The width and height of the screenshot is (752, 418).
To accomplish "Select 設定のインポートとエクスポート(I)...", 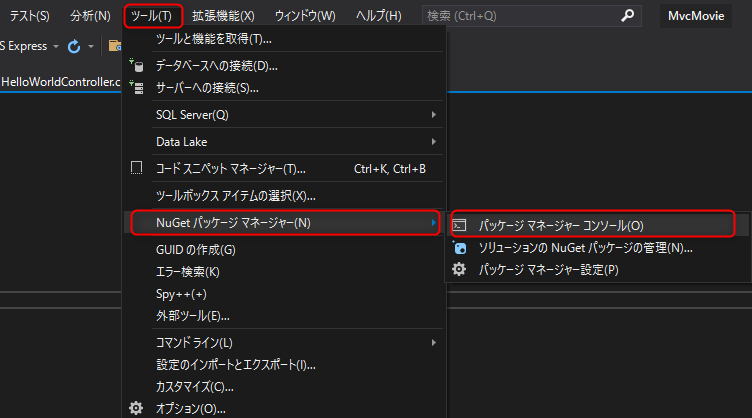I will tap(284, 365).
